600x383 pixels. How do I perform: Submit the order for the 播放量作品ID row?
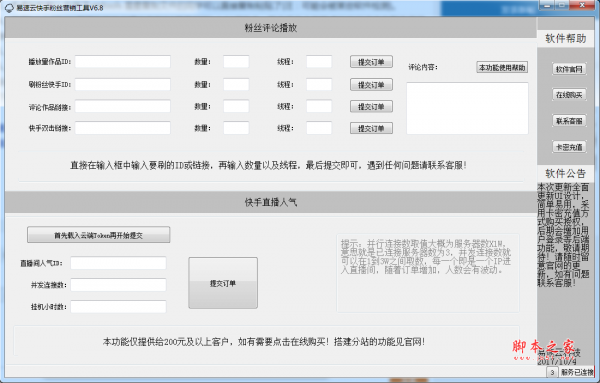(371, 62)
